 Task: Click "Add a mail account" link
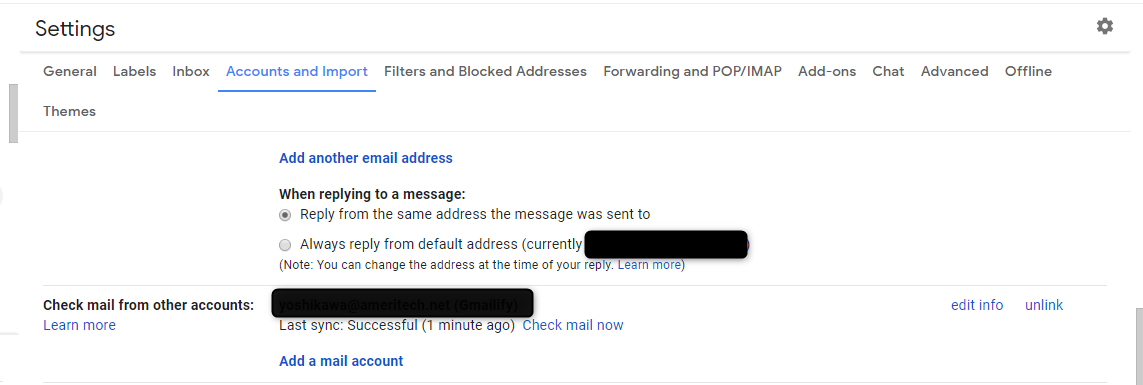[x=341, y=361]
